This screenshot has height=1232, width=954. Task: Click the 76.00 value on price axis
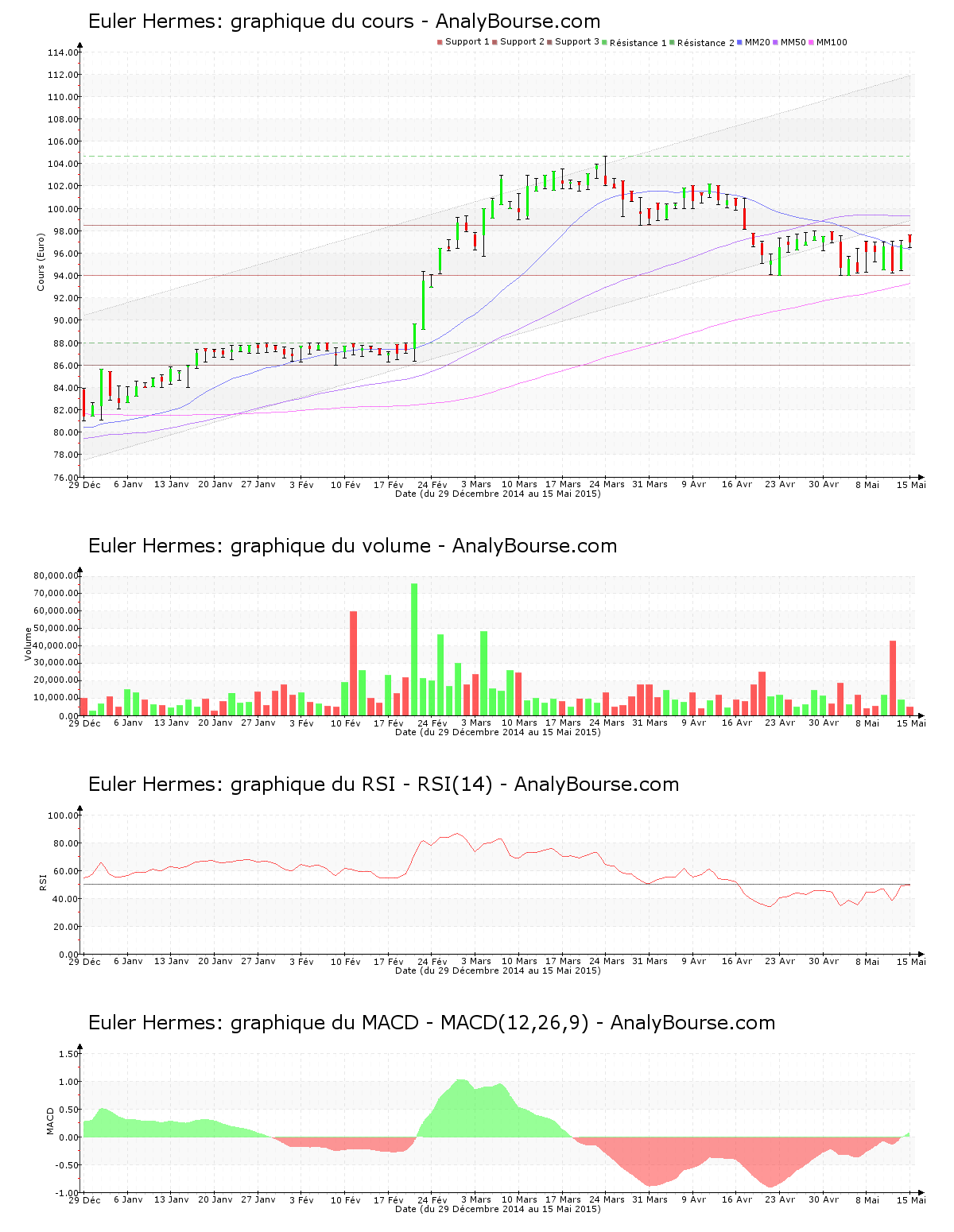click(x=65, y=477)
